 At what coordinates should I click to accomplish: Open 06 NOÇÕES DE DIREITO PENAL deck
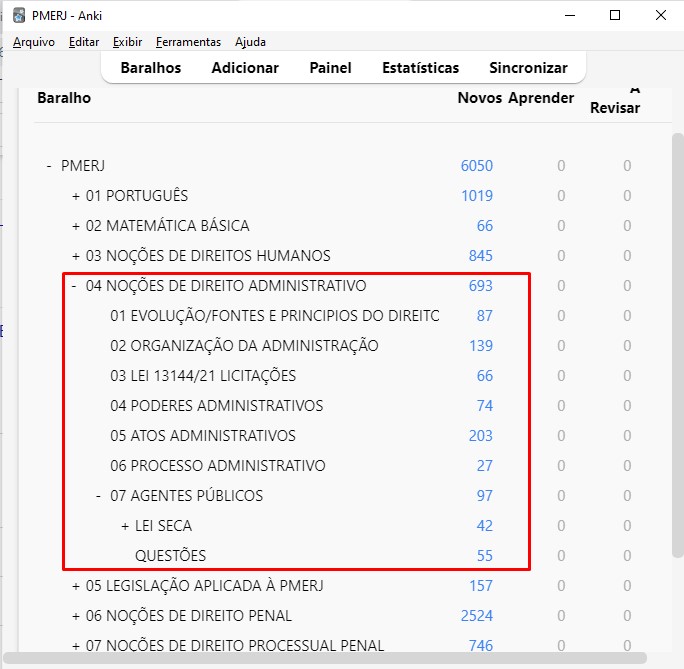click(x=189, y=616)
